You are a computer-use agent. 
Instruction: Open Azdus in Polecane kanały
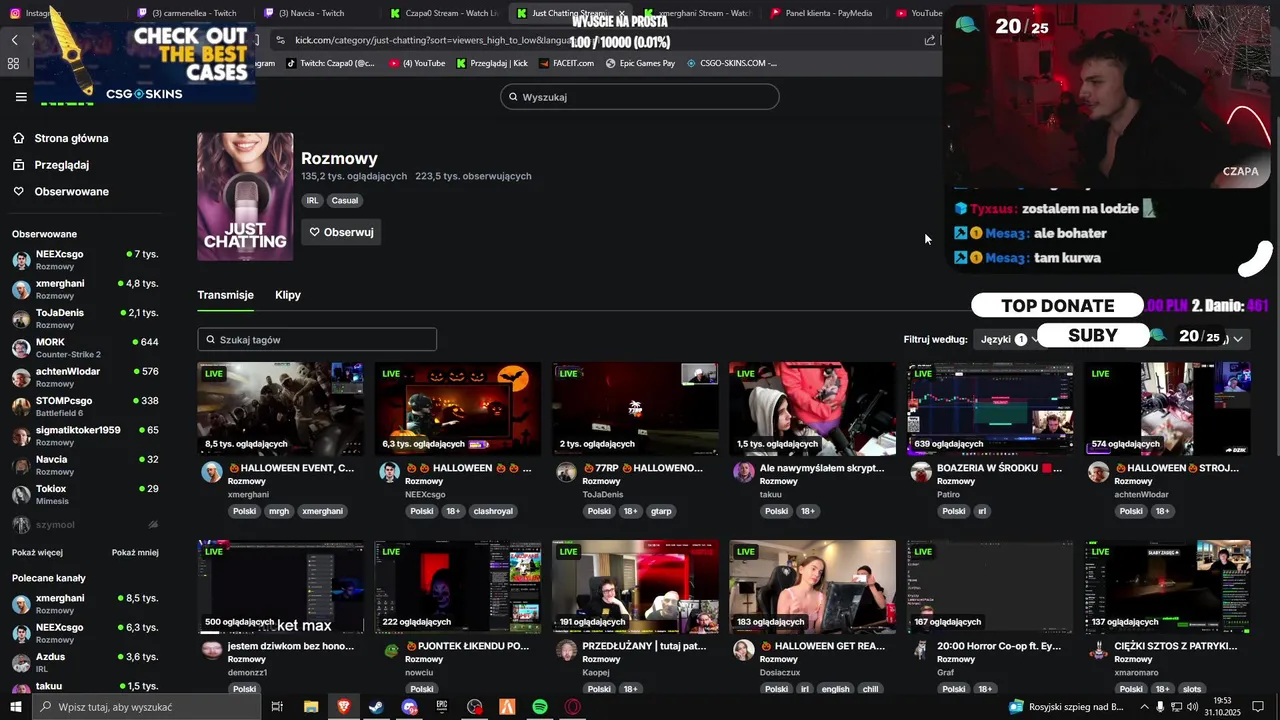coord(85,663)
